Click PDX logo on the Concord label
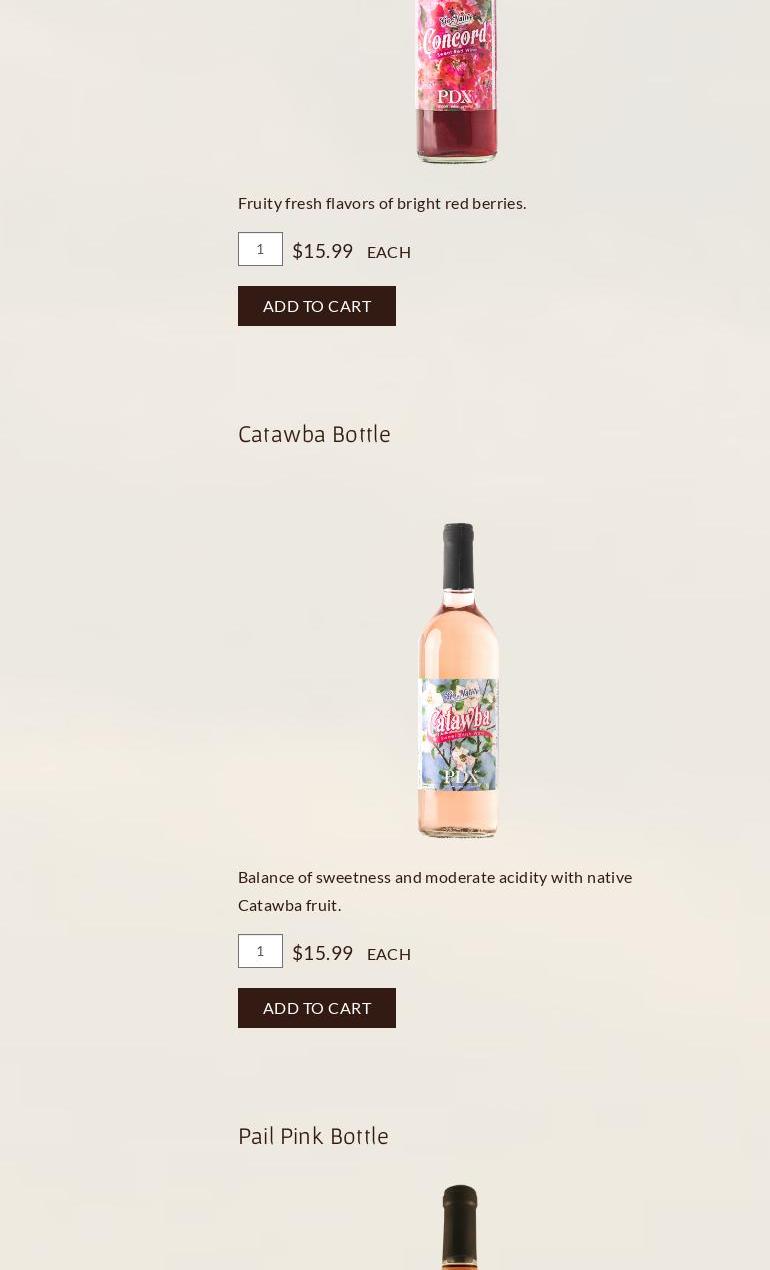The width and height of the screenshot is (770, 1270). pyautogui.click(x=455, y=97)
